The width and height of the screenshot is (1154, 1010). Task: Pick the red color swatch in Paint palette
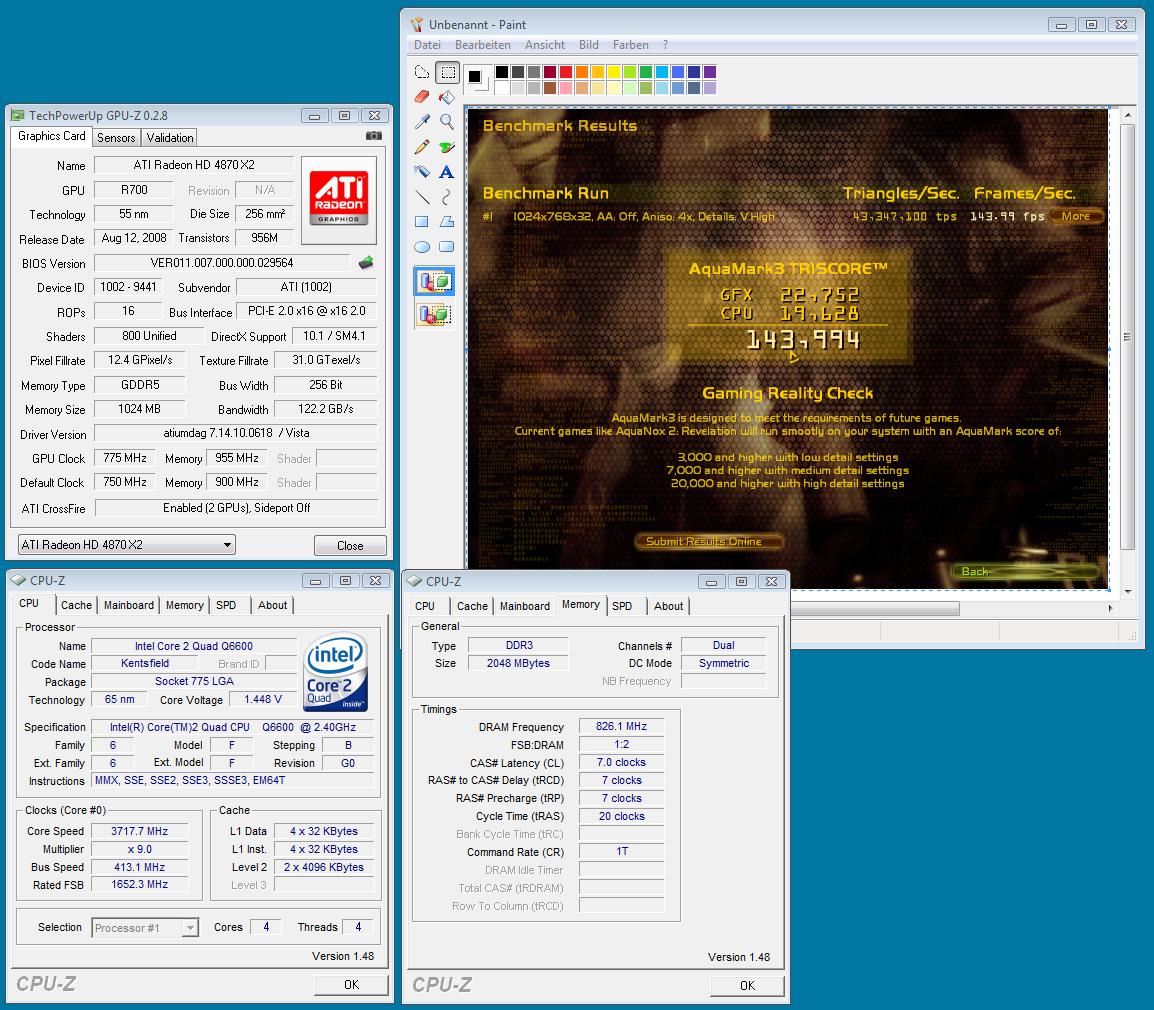[565, 71]
